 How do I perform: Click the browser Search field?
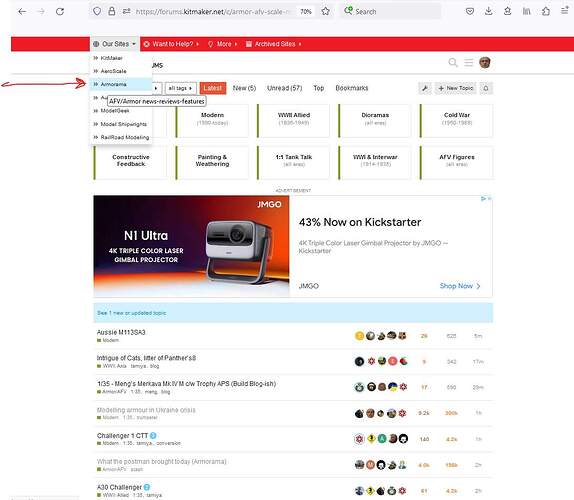coord(391,12)
